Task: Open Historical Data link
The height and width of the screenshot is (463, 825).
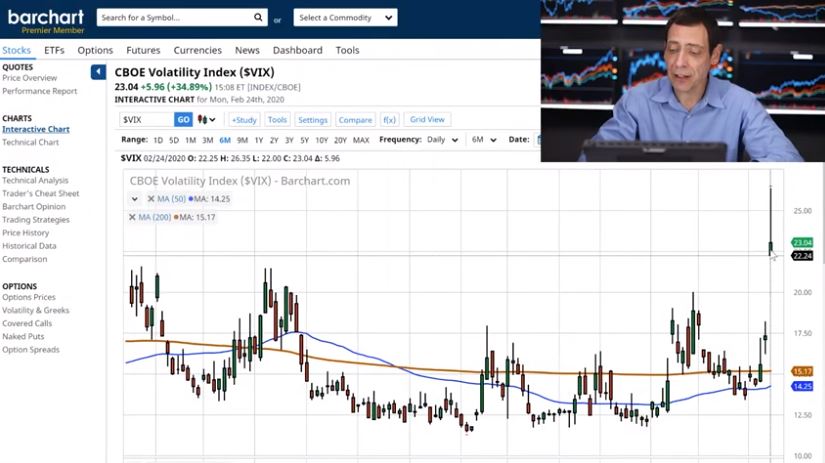Action: click(x=29, y=246)
